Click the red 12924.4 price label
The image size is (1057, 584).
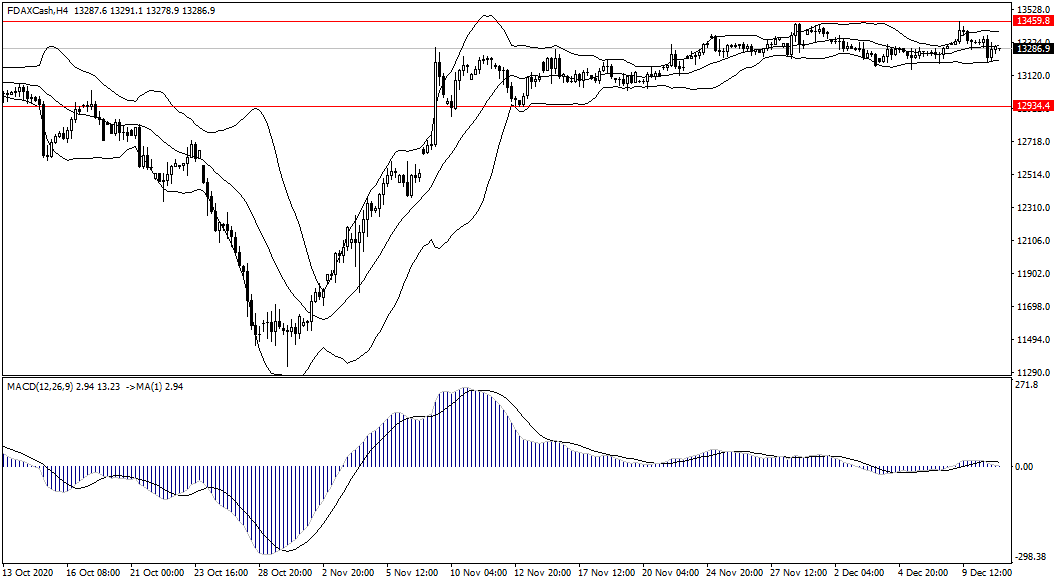coord(1032,106)
